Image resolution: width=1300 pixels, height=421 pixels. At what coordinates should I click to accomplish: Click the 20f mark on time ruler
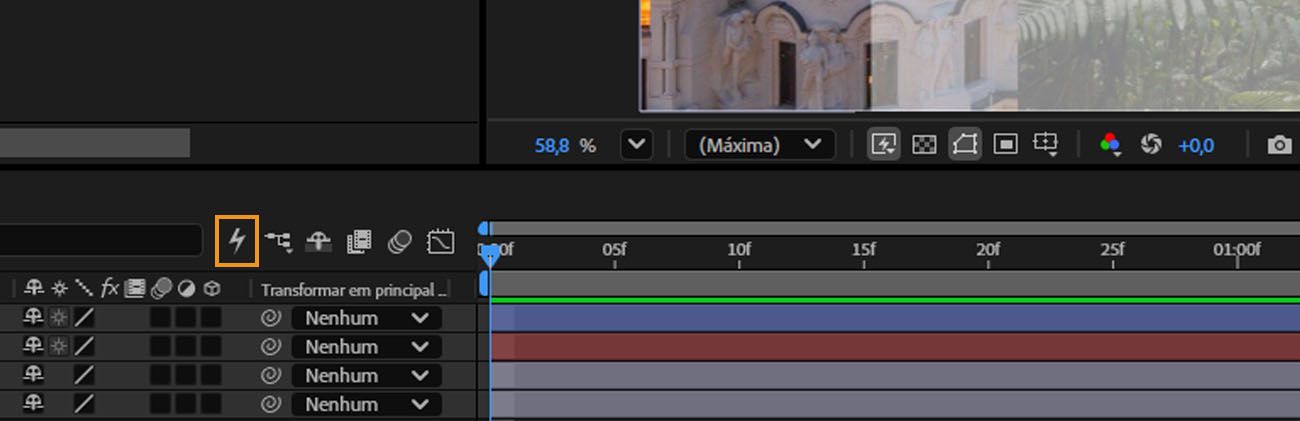(x=988, y=250)
